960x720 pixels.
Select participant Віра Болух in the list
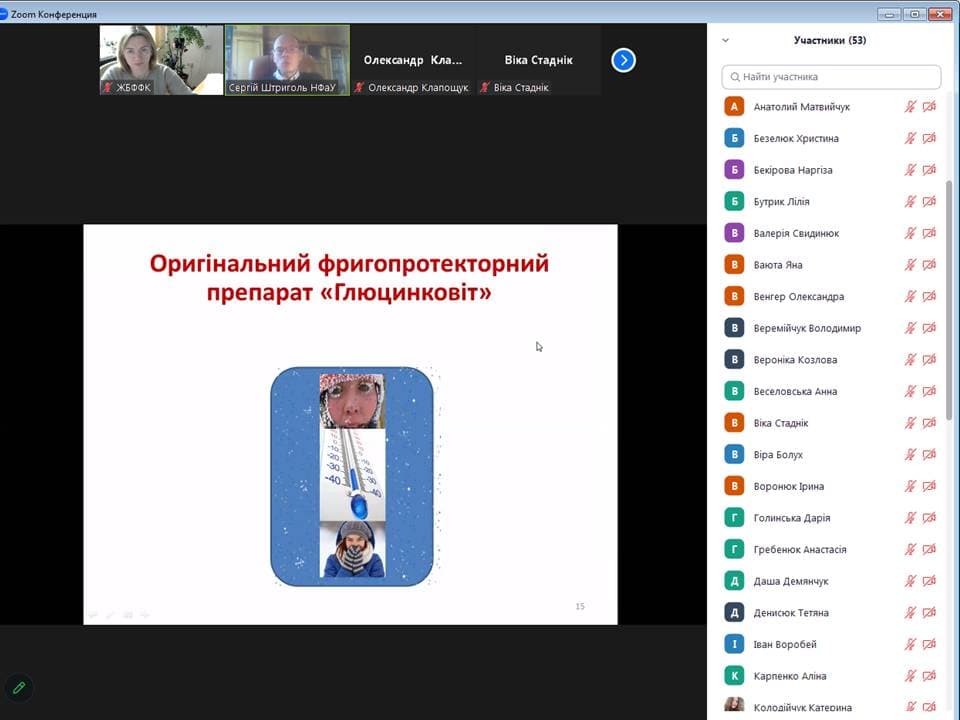coord(830,454)
